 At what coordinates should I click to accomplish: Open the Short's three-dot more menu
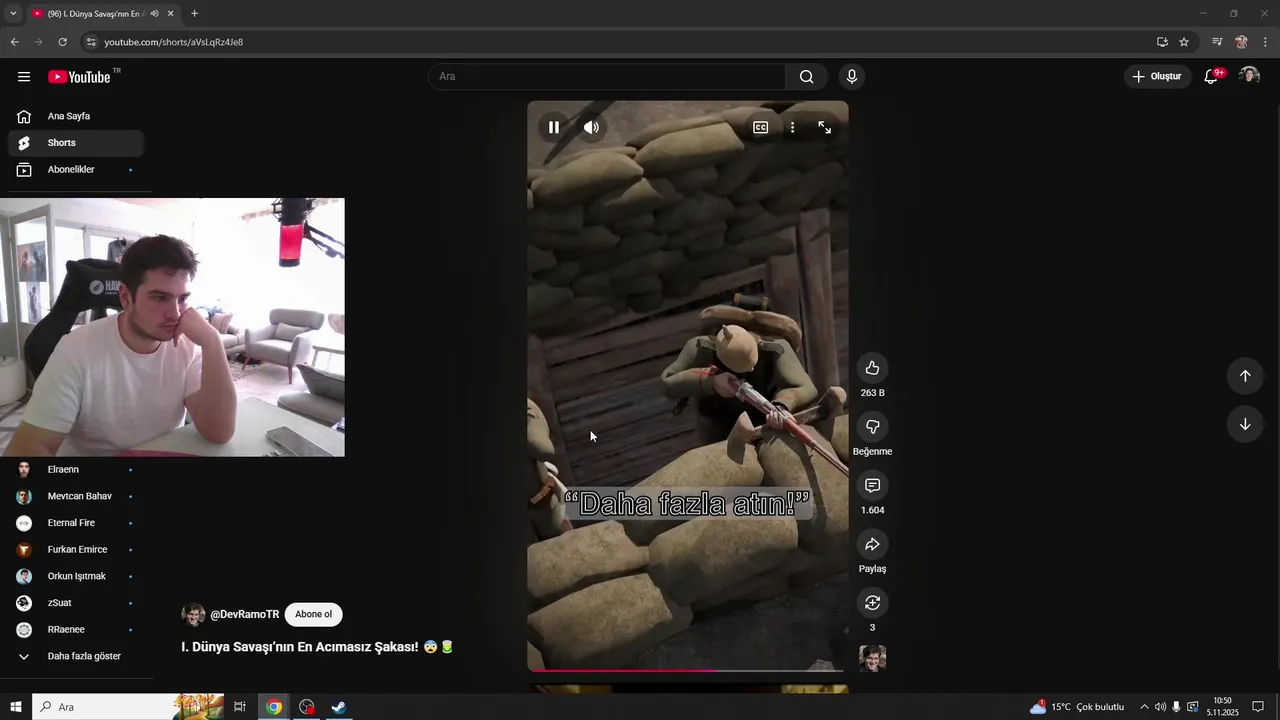tap(792, 127)
